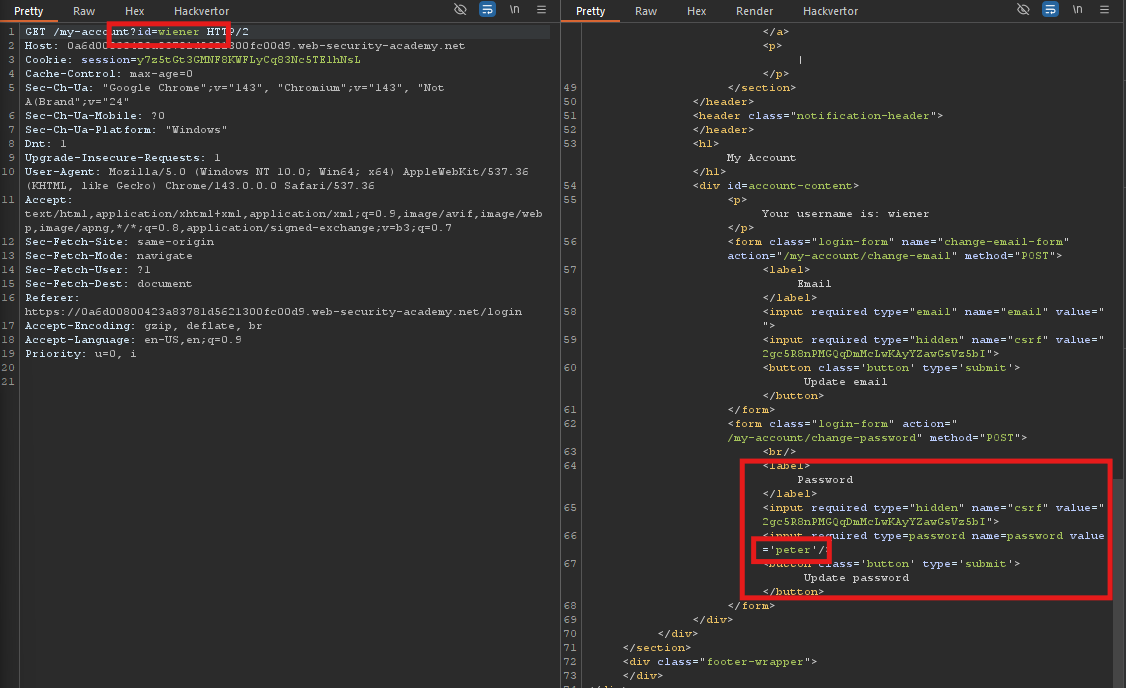Open response pane Hex tab

[x=697, y=11]
